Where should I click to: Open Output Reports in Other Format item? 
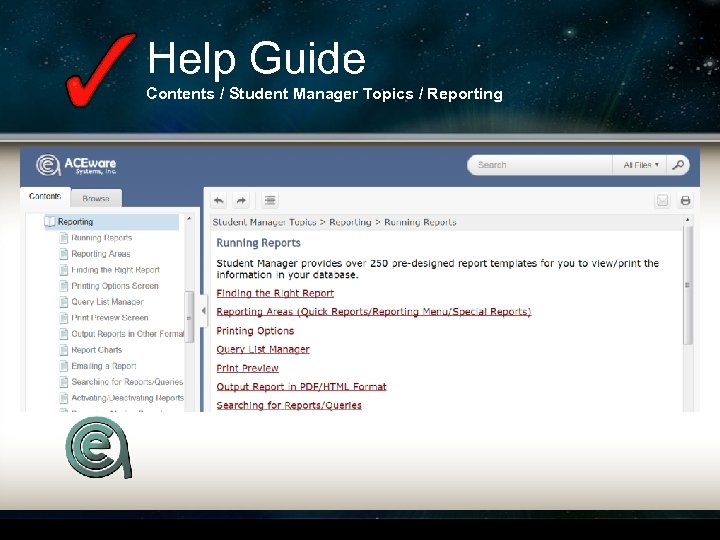click(x=128, y=334)
